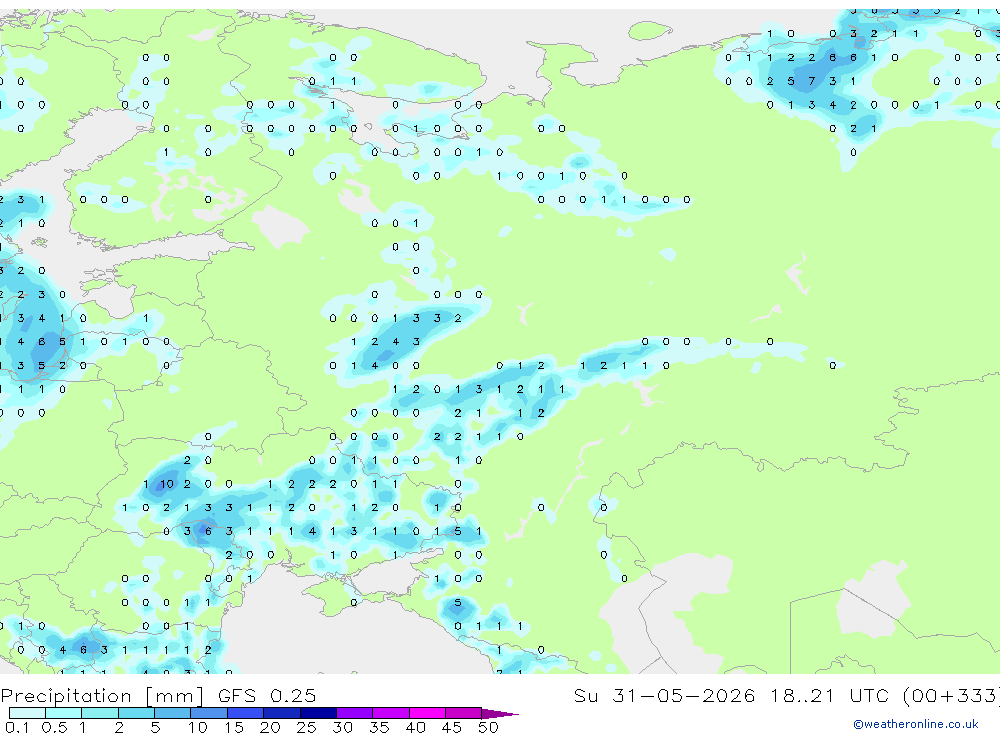Click the 10–15 mm legend swatch
Screen dimensions: 1000x733
point(209,713)
